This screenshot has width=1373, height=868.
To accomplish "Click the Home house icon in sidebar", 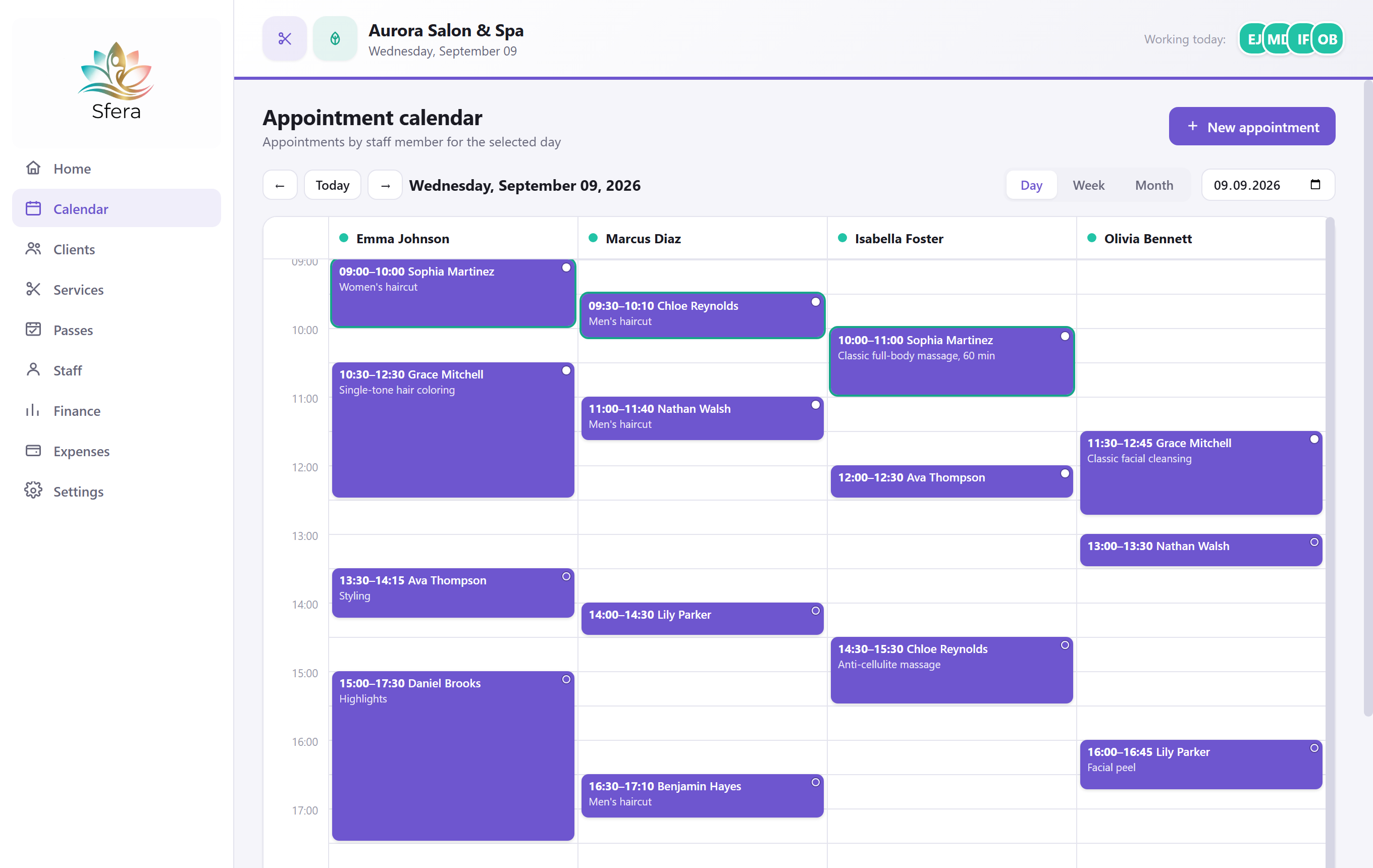I will pos(33,168).
